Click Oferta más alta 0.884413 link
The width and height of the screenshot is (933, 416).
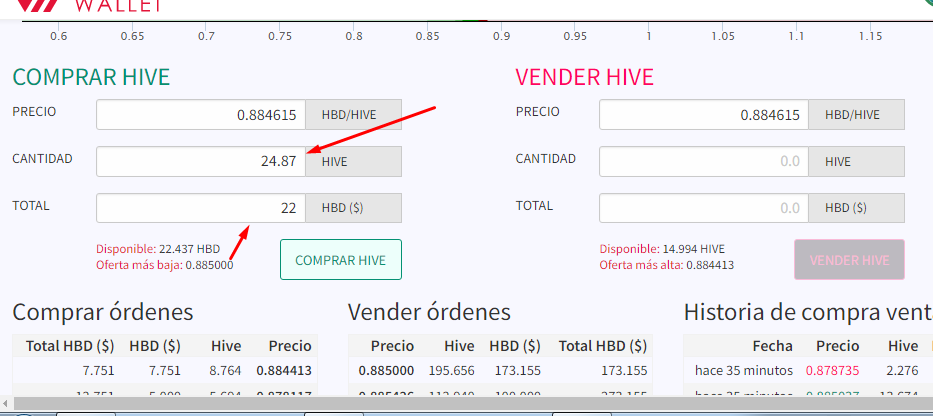666,265
